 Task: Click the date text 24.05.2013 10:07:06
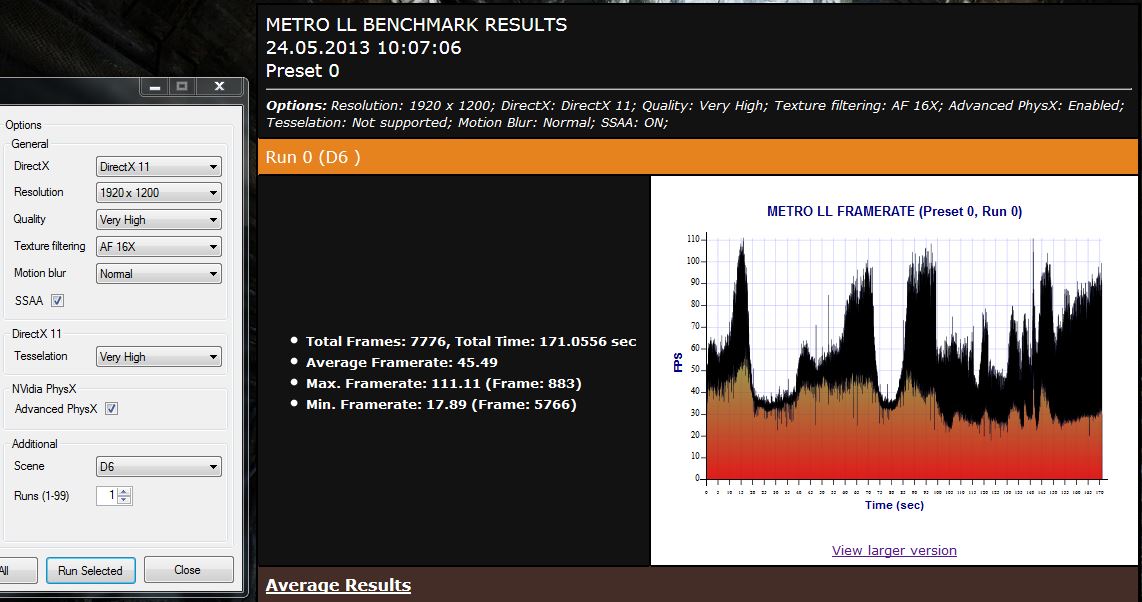tap(363, 48)
